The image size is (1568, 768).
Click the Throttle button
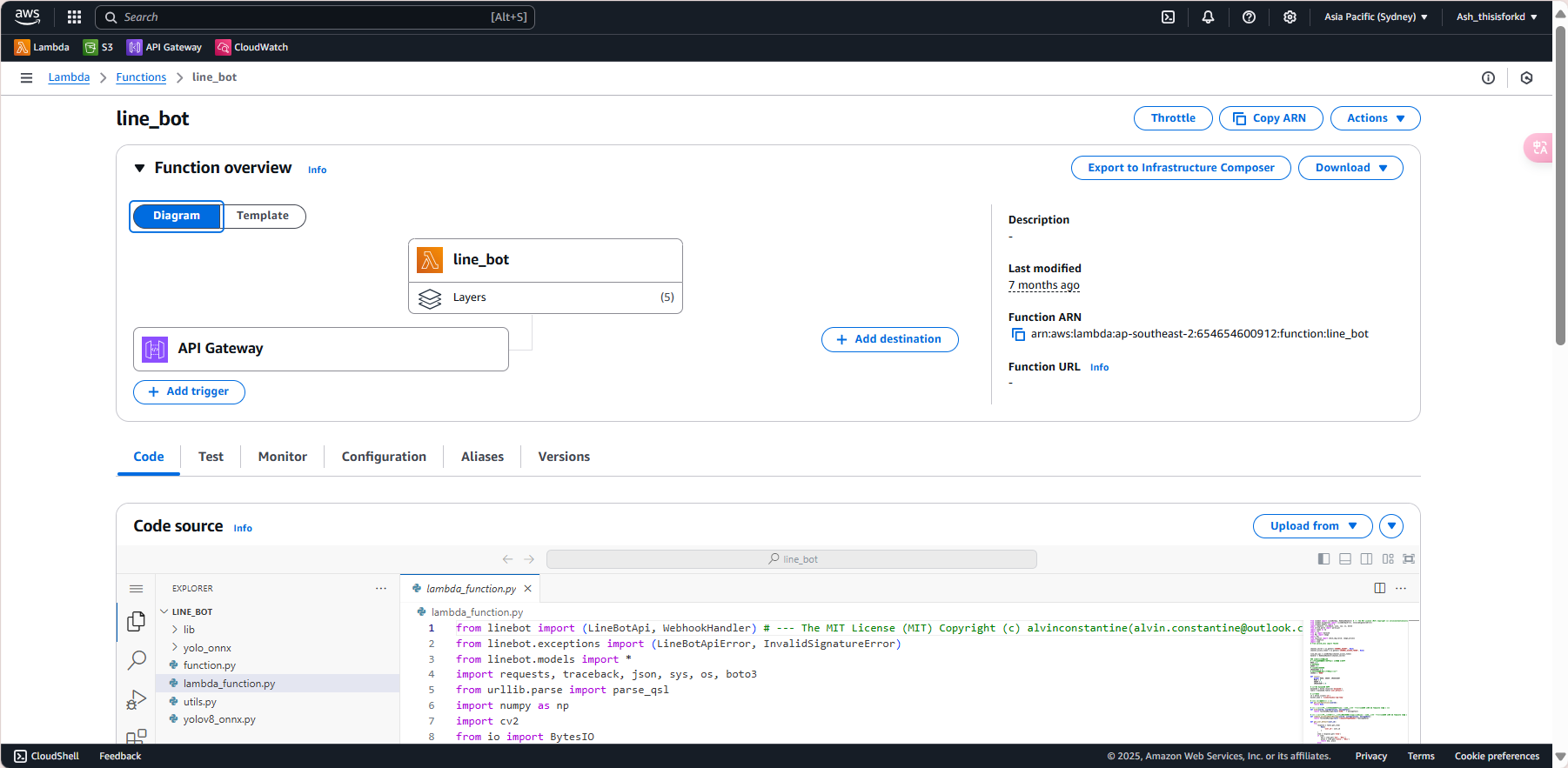tap(1173, 118)
